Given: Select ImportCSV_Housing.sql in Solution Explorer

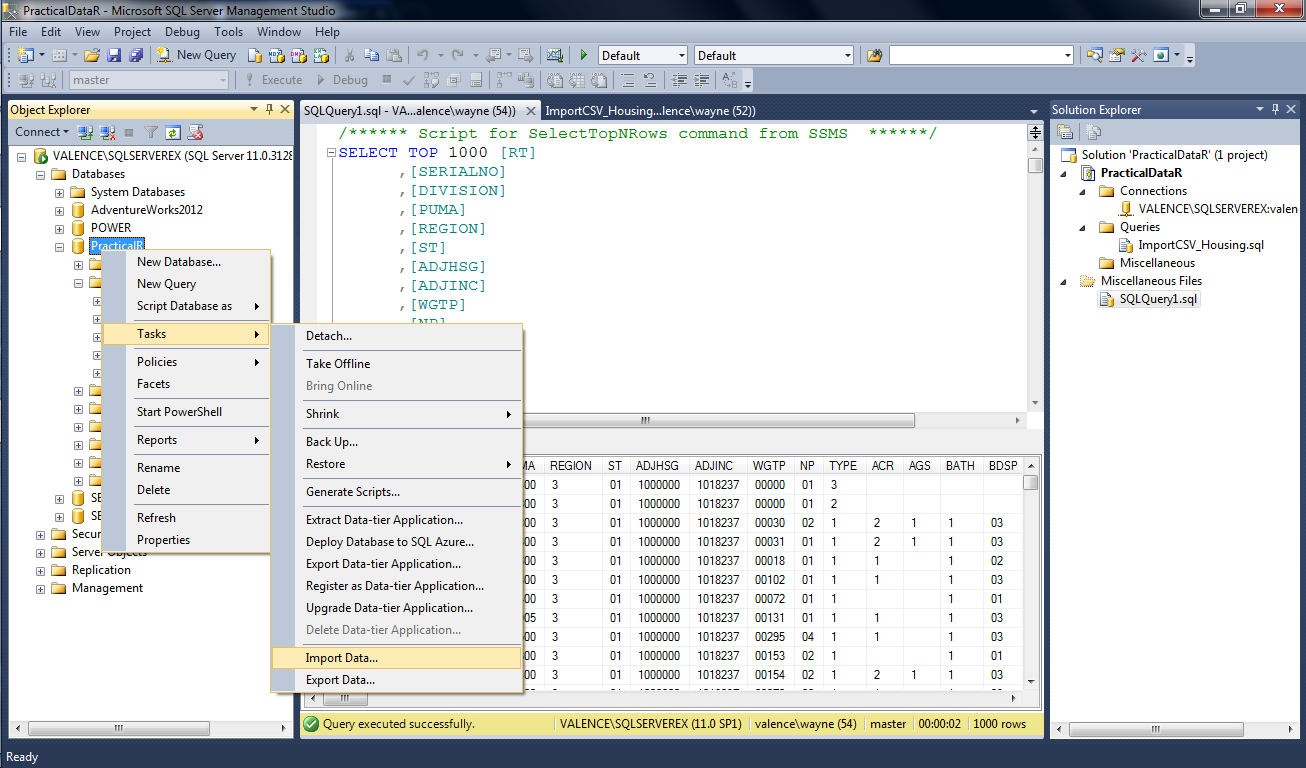Looking at the screenshot, I should (x=1200, y=245).
